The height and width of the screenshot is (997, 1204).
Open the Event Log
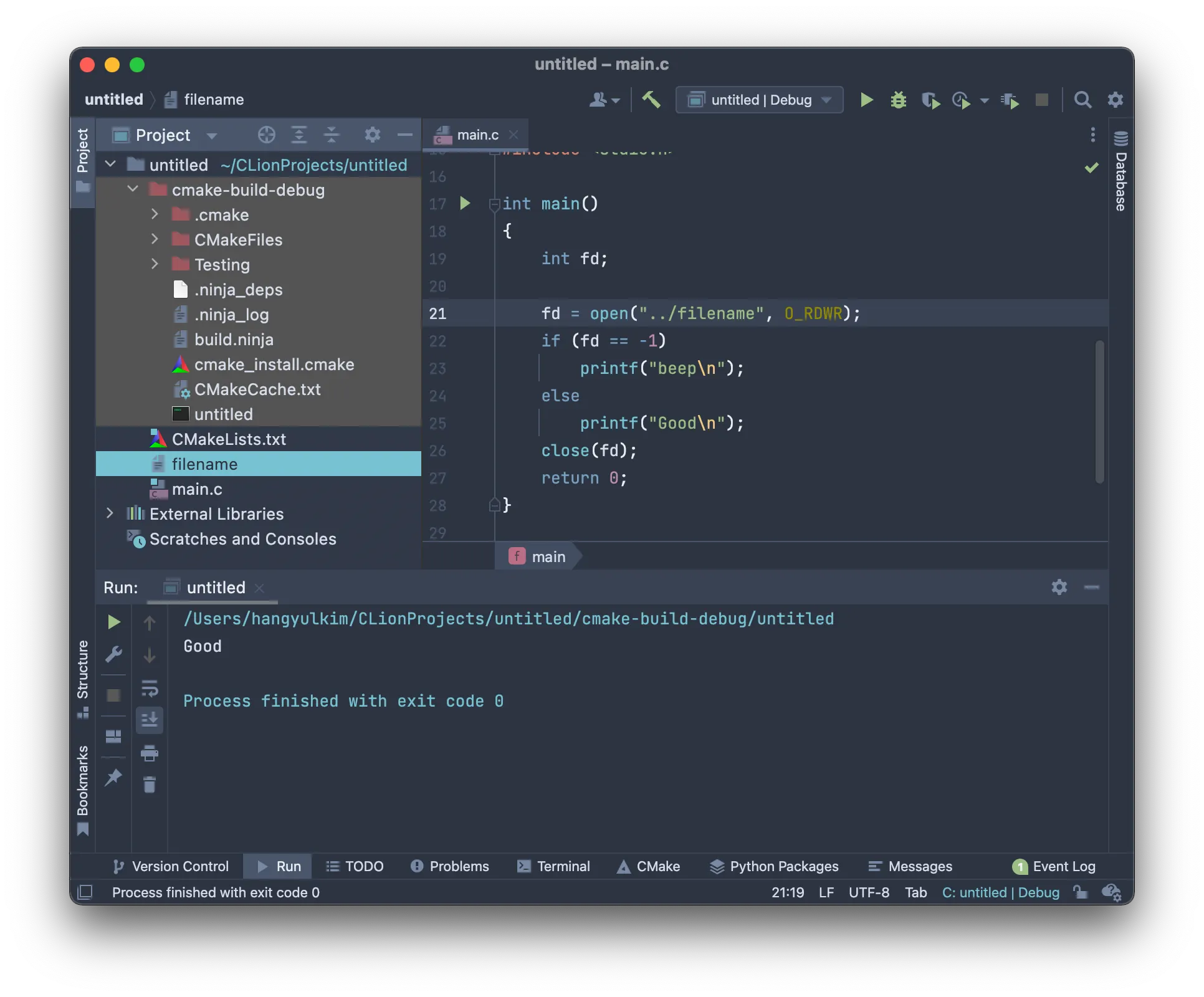1054,866
